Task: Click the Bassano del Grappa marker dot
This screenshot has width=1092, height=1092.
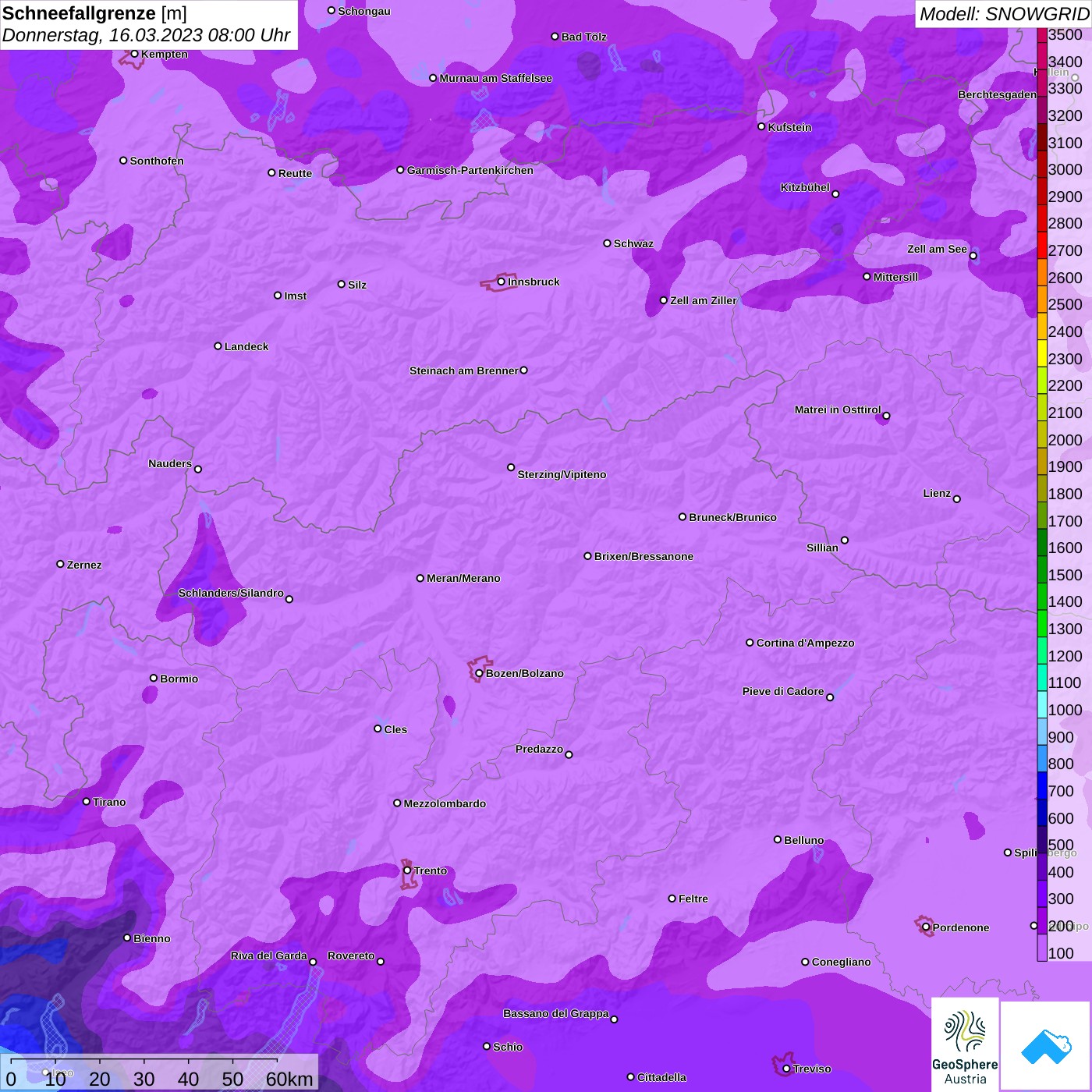Action: click(x=614, y=1019)
